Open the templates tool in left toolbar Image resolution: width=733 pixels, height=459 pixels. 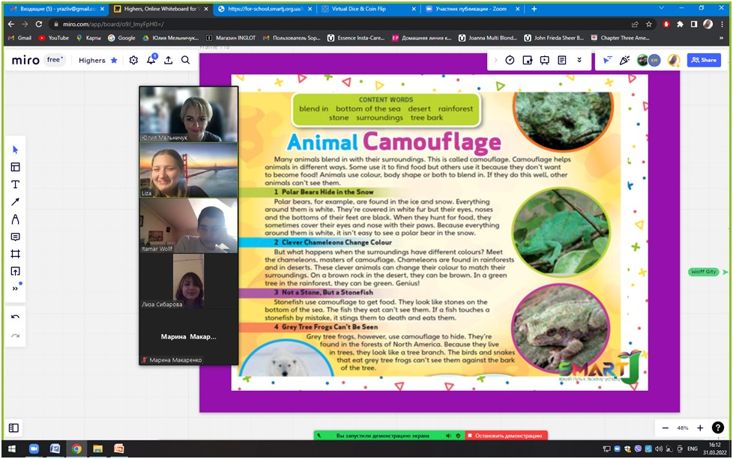(15, 167)
